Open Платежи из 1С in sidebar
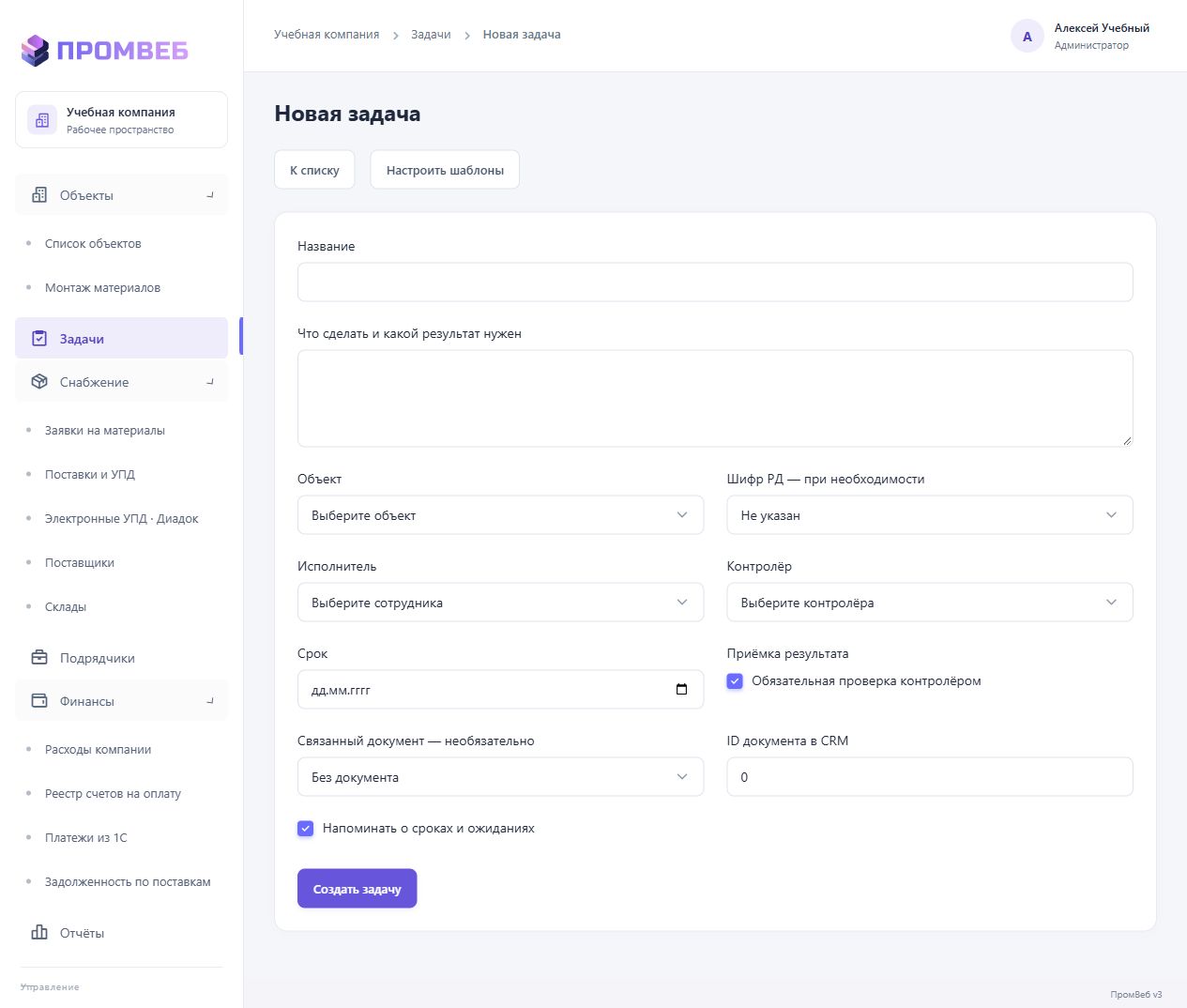This screenshot has width=1187, height=1008. tap(85, 838)
